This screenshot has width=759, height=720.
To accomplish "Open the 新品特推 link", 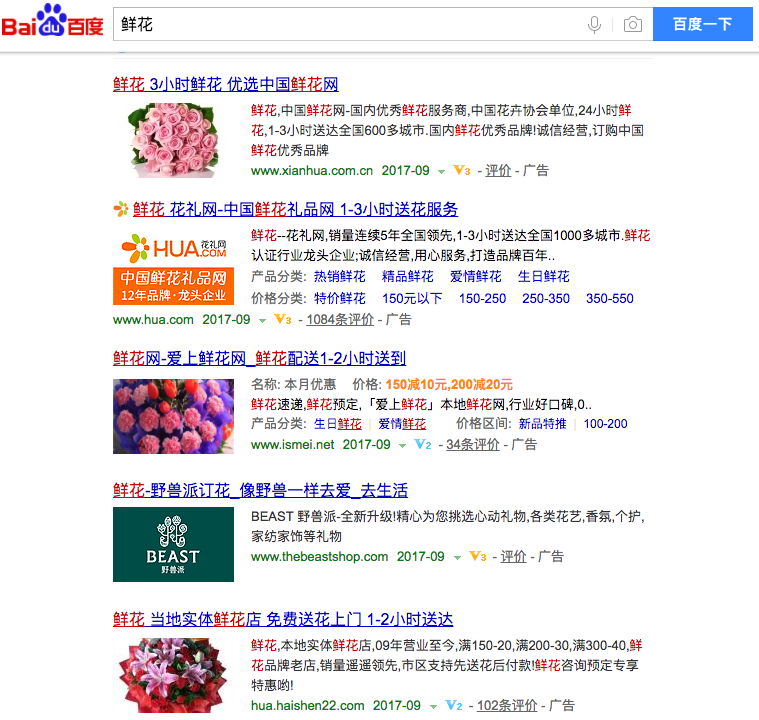I will (x=543, y=424).
